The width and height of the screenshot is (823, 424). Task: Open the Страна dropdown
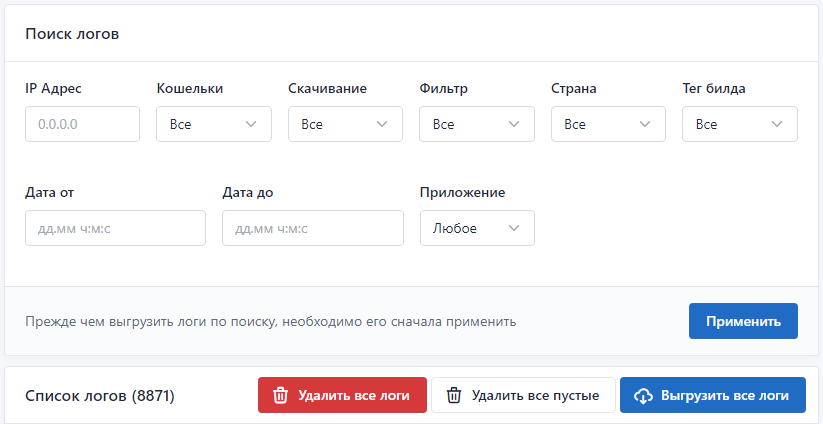(x=608, y=124)
